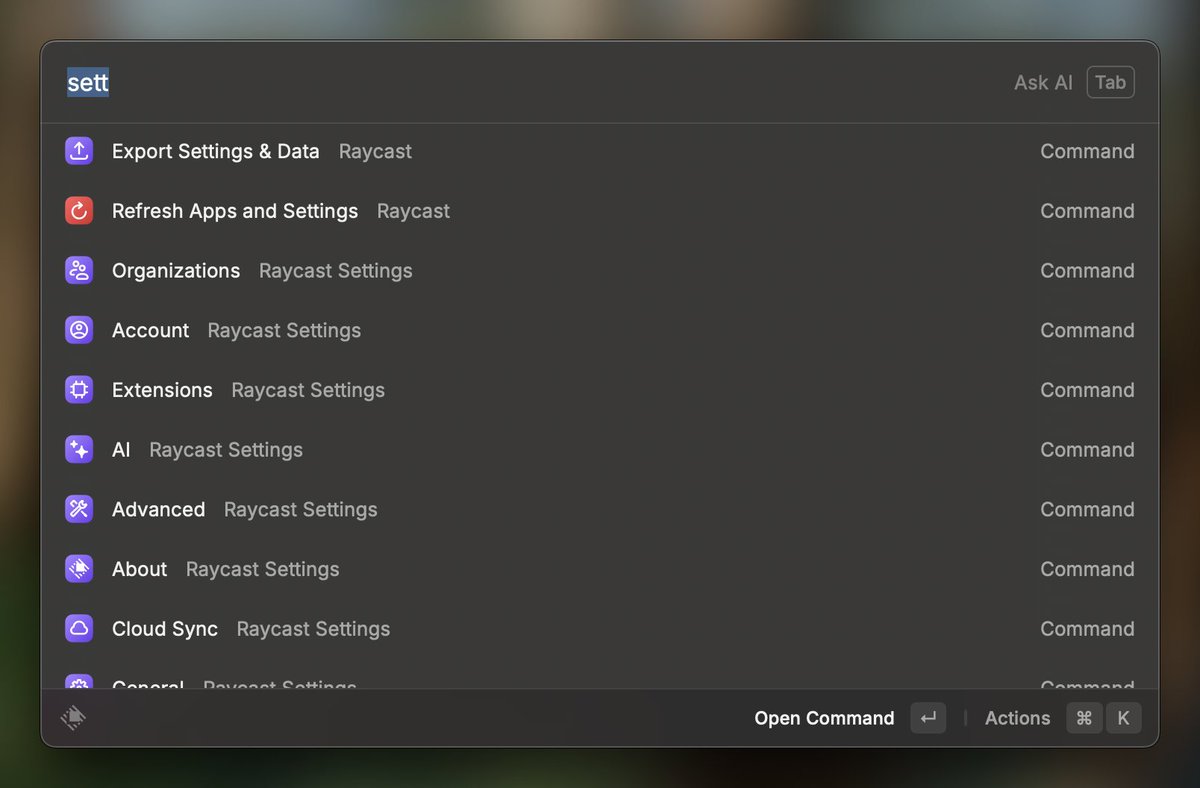Image resolution: width=1200 pixels, height=788 pixels.
Task: Click 'Raycast' subtitle next to Export Settings
Action: point(375,151)
